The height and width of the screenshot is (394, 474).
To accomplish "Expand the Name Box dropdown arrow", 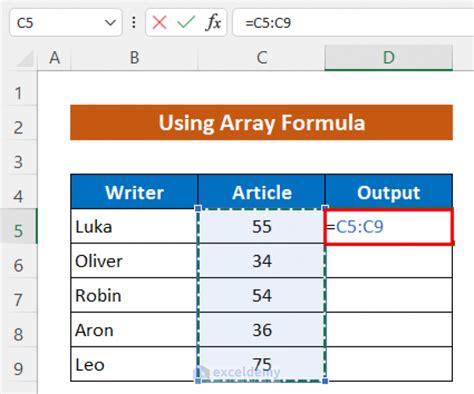I will (110, 23).
